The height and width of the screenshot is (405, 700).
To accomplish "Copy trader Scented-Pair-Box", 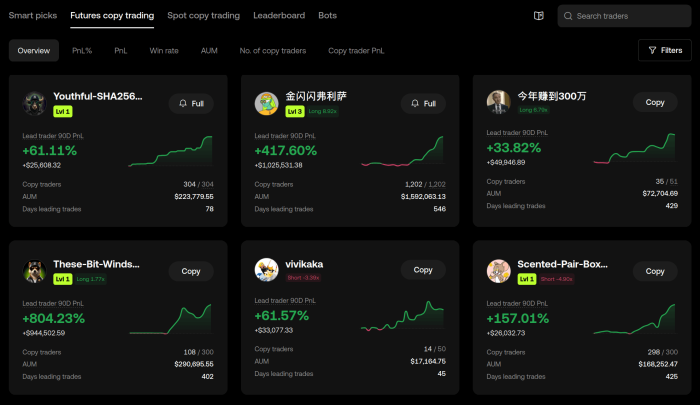I will pos(655,271).
